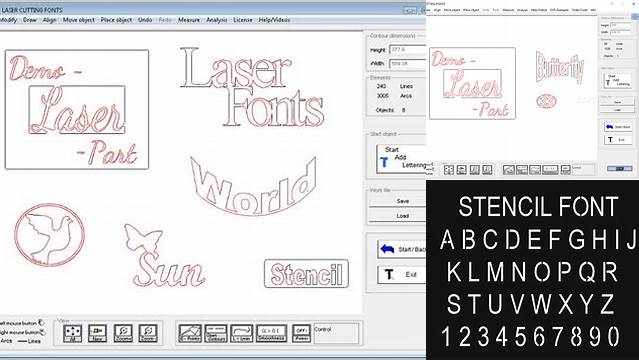This screenshot has height=360, width=639.
Task: Click the first Zoom magnifier icon
Action: coord(123,333)
